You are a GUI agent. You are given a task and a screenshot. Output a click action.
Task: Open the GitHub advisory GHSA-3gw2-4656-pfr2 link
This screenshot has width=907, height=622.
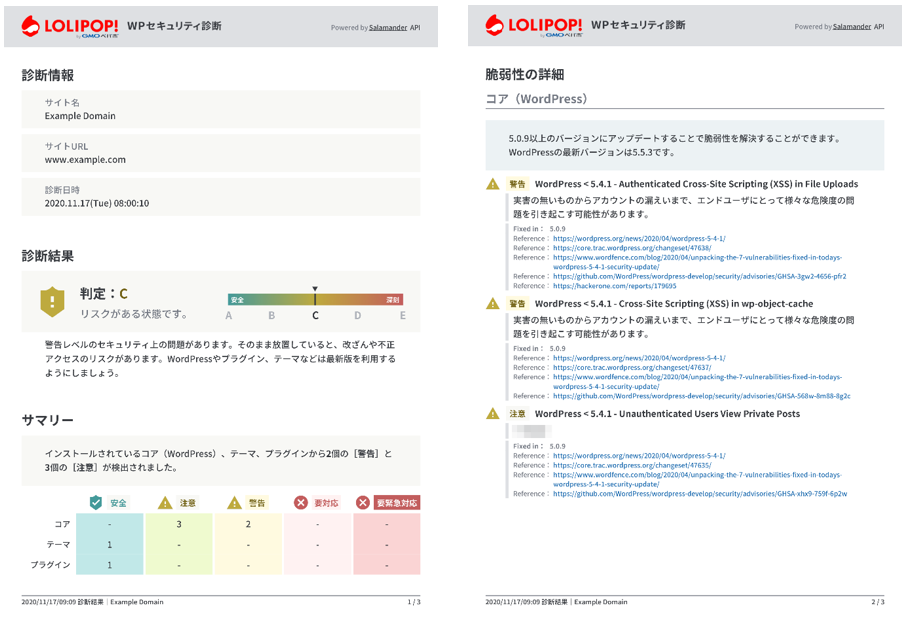pyautogui.click(x=699, y=277)
